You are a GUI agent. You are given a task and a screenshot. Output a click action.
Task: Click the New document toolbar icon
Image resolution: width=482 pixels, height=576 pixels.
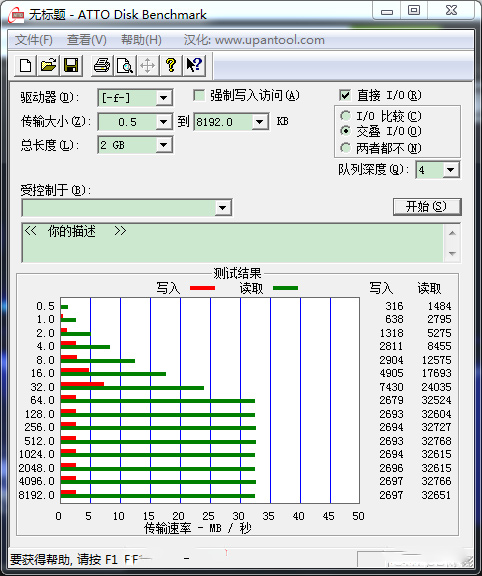[25, 66]
